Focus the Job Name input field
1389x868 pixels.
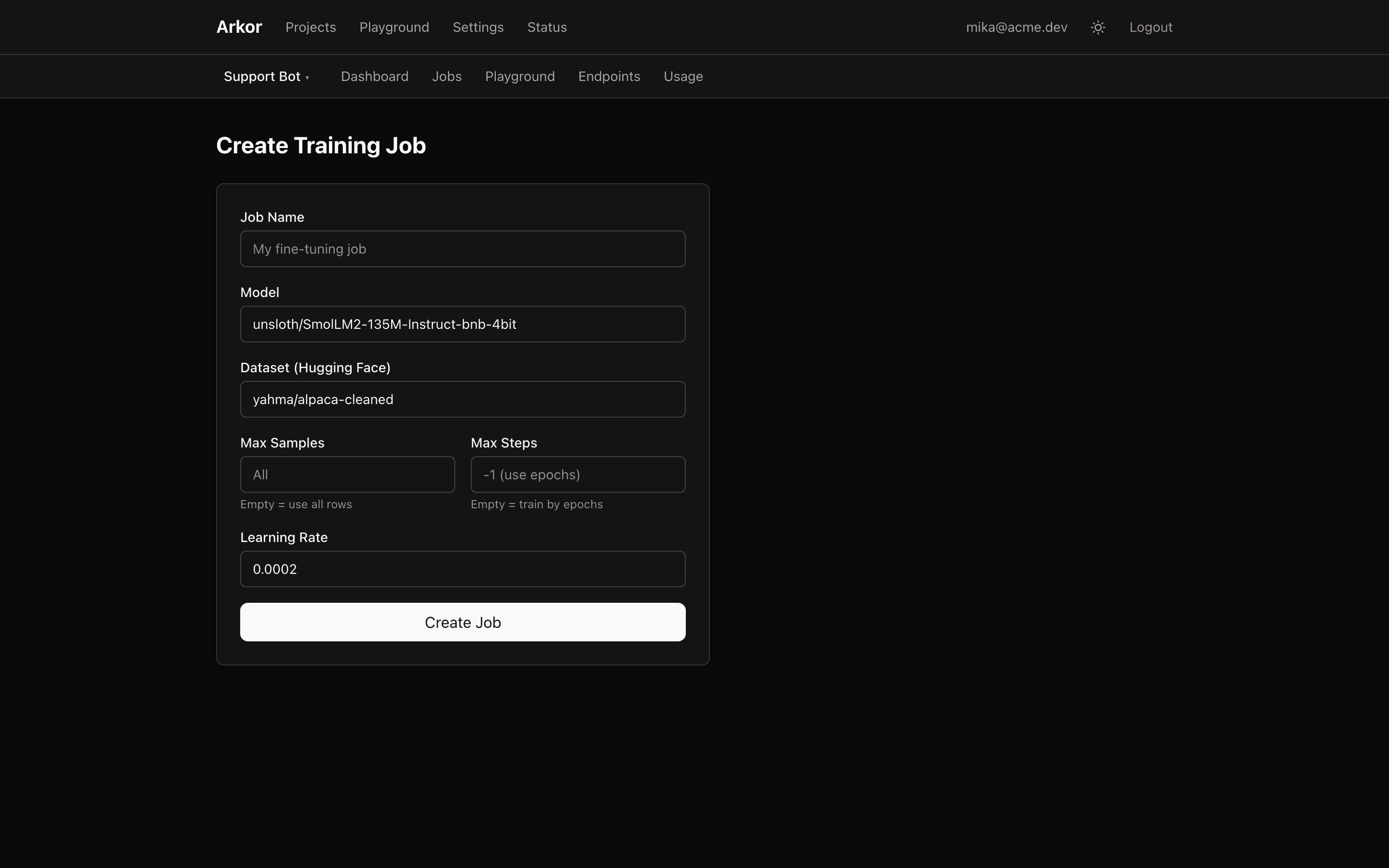pyautogui.click(x=463, y=248)
